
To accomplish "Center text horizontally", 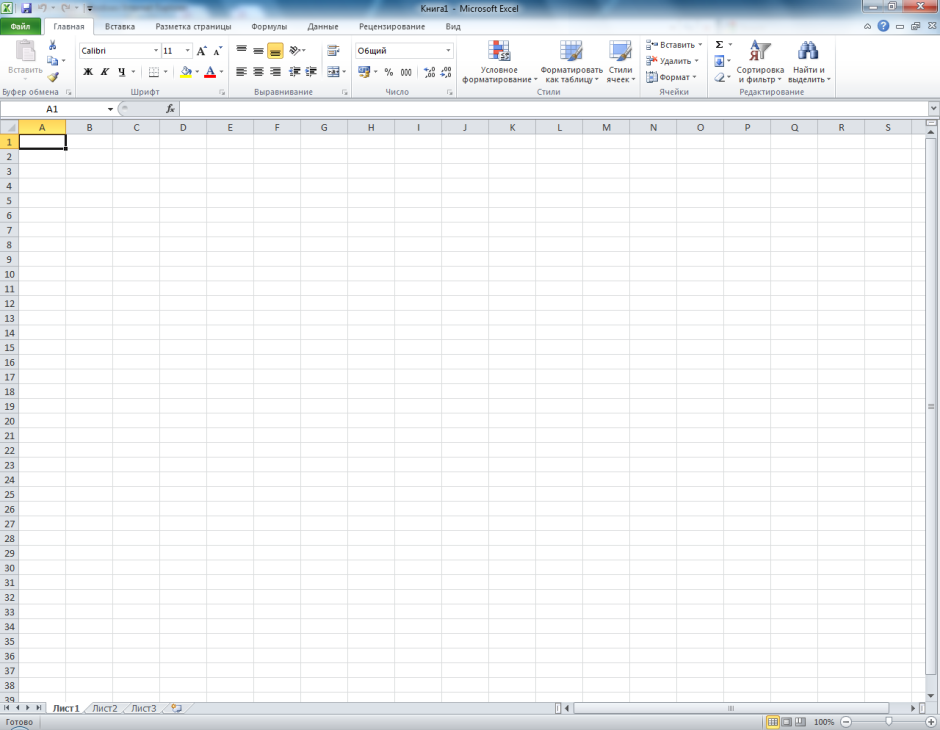I will point(258,72).
